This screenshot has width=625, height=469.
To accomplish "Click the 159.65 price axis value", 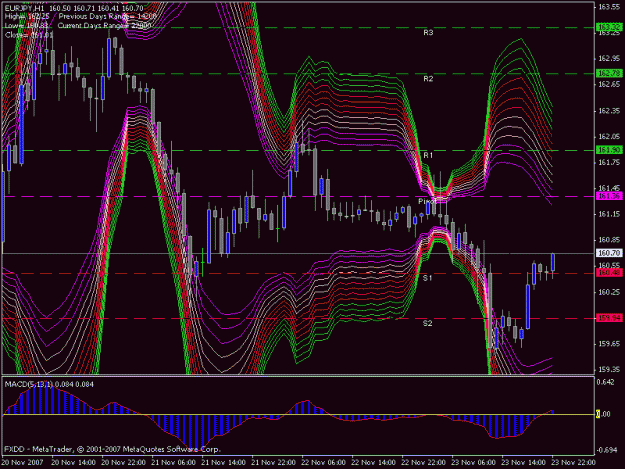I will pos(609,344).
